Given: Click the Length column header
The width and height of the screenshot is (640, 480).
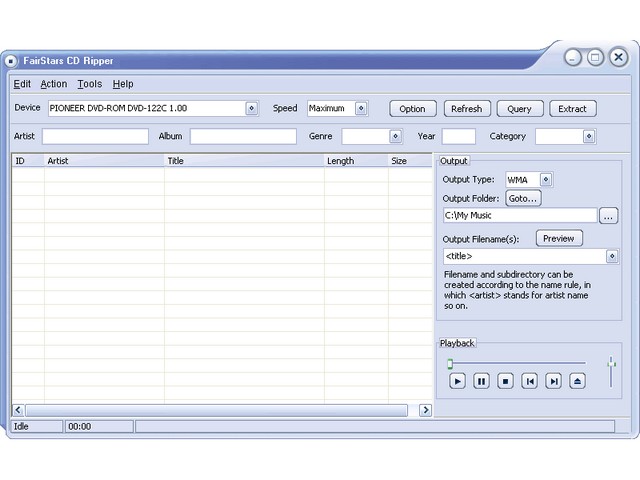Looking at the screenshot, I should point(356,161).
